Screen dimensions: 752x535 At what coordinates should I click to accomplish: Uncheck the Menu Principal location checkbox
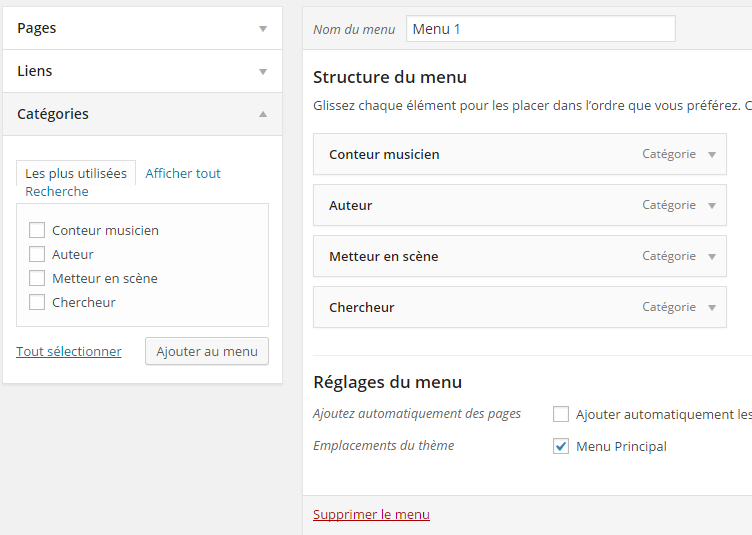click(561, 446)
